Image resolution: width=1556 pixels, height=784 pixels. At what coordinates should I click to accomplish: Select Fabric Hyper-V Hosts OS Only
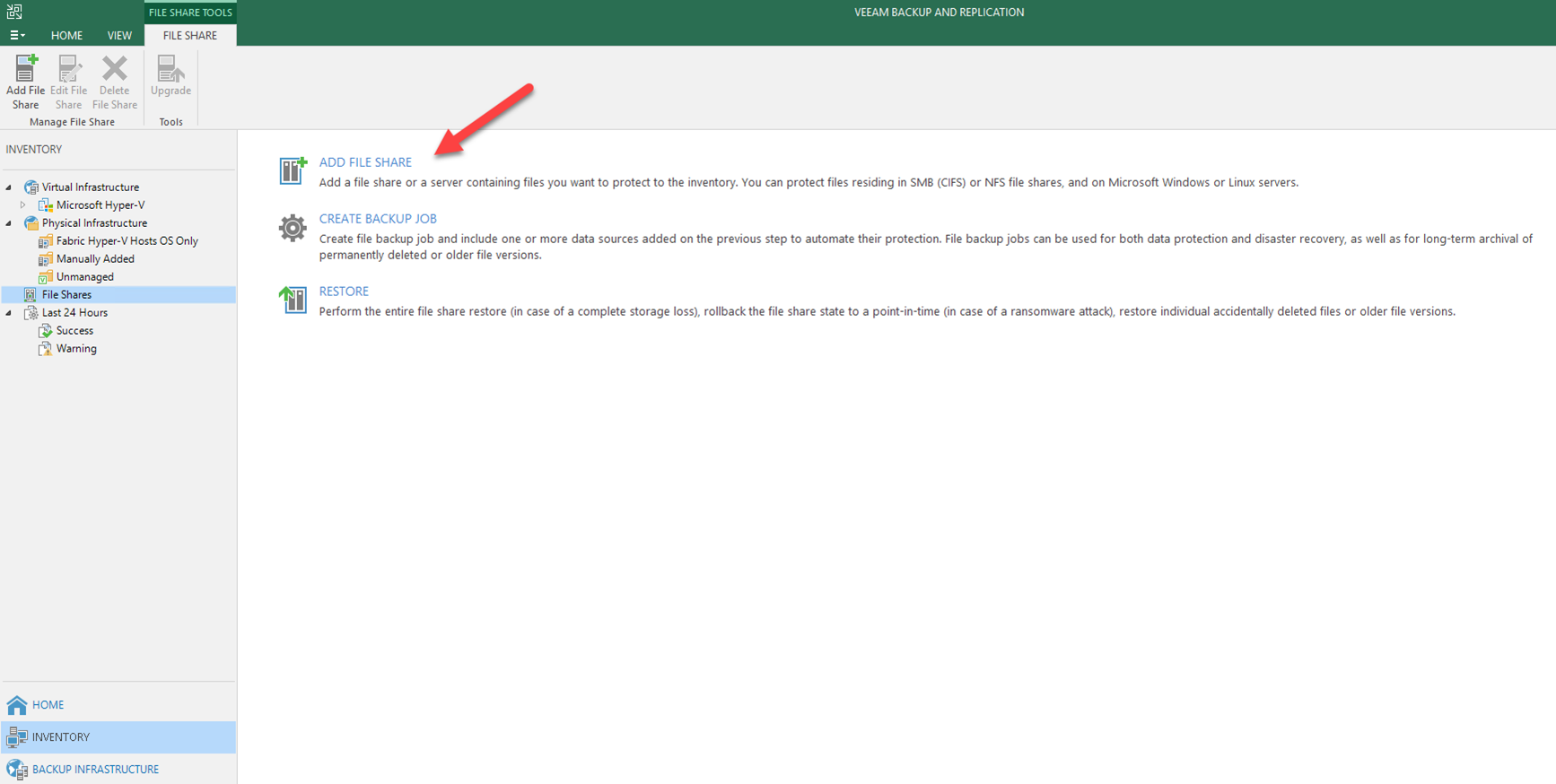click(x=127, y=241)
